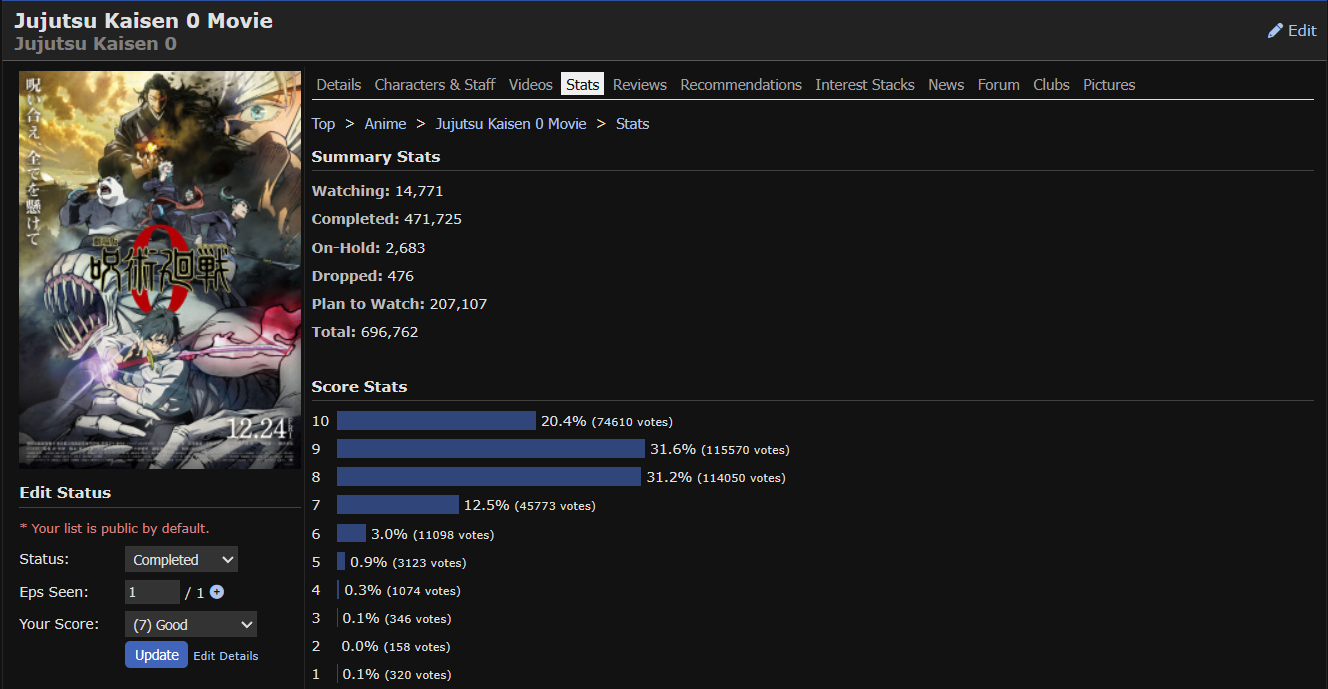Image resolution: width=1328 pixels, height=689 pixels.
Task: Open the Interest Stacks tab
Action: click(x=865, y=85)
